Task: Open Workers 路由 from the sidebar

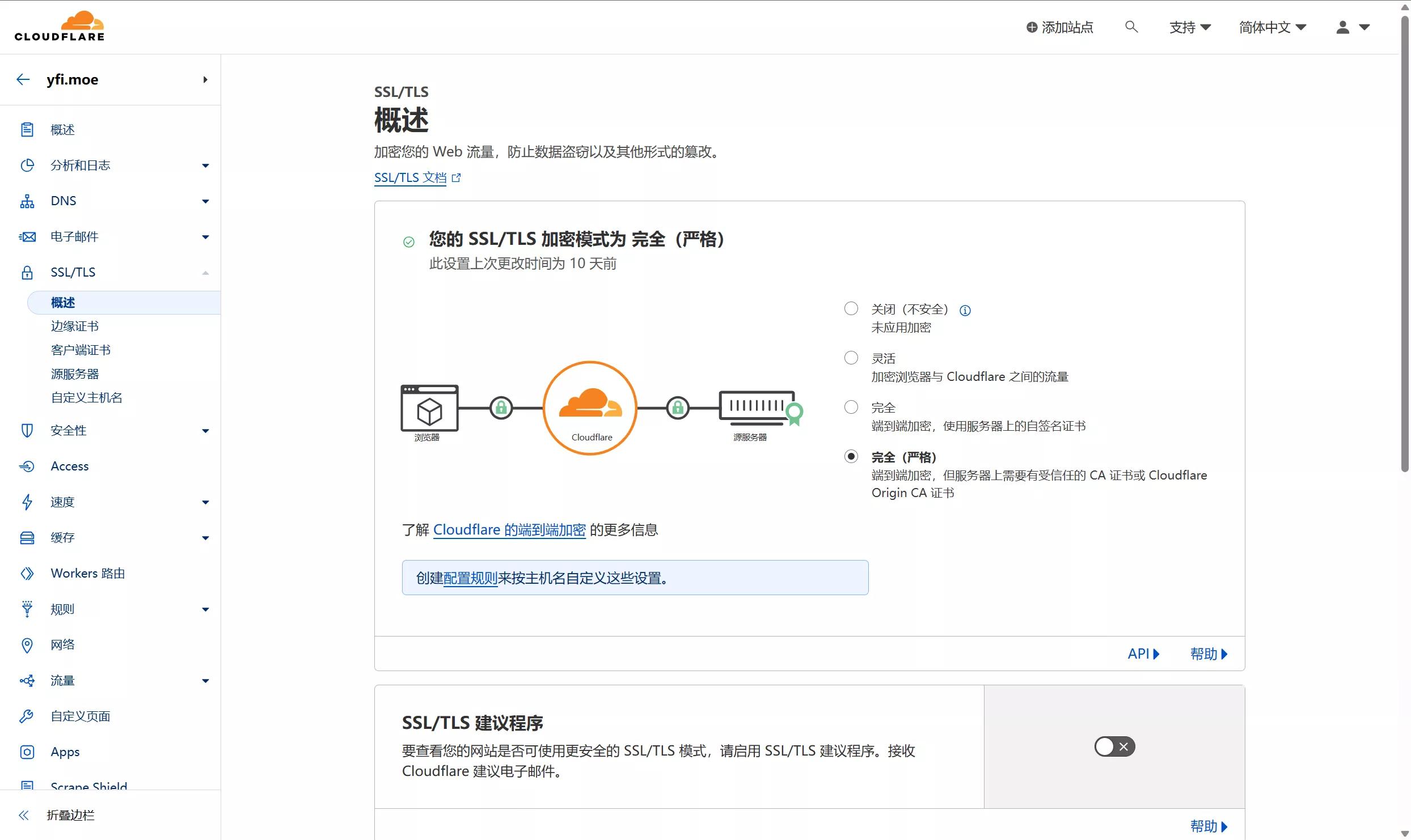Action: (x=87, y=573)
